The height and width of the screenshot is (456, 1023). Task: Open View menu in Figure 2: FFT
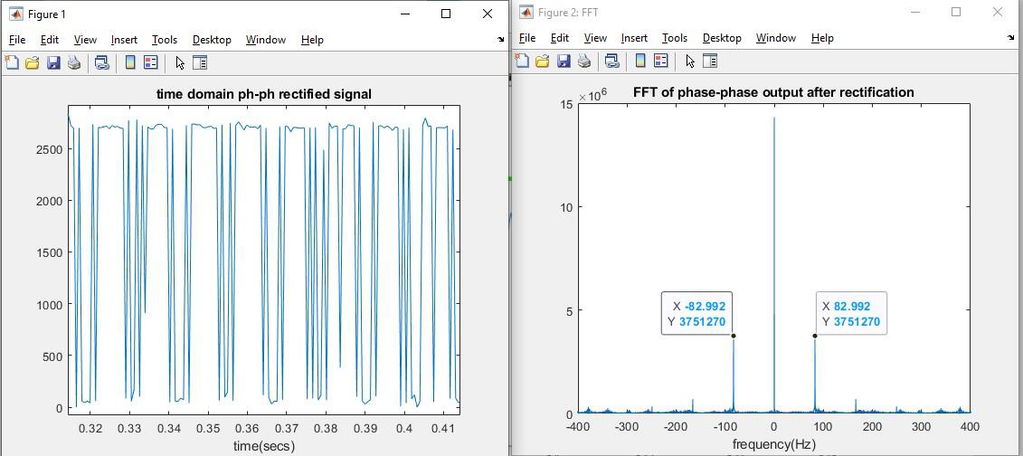[595, 38]
